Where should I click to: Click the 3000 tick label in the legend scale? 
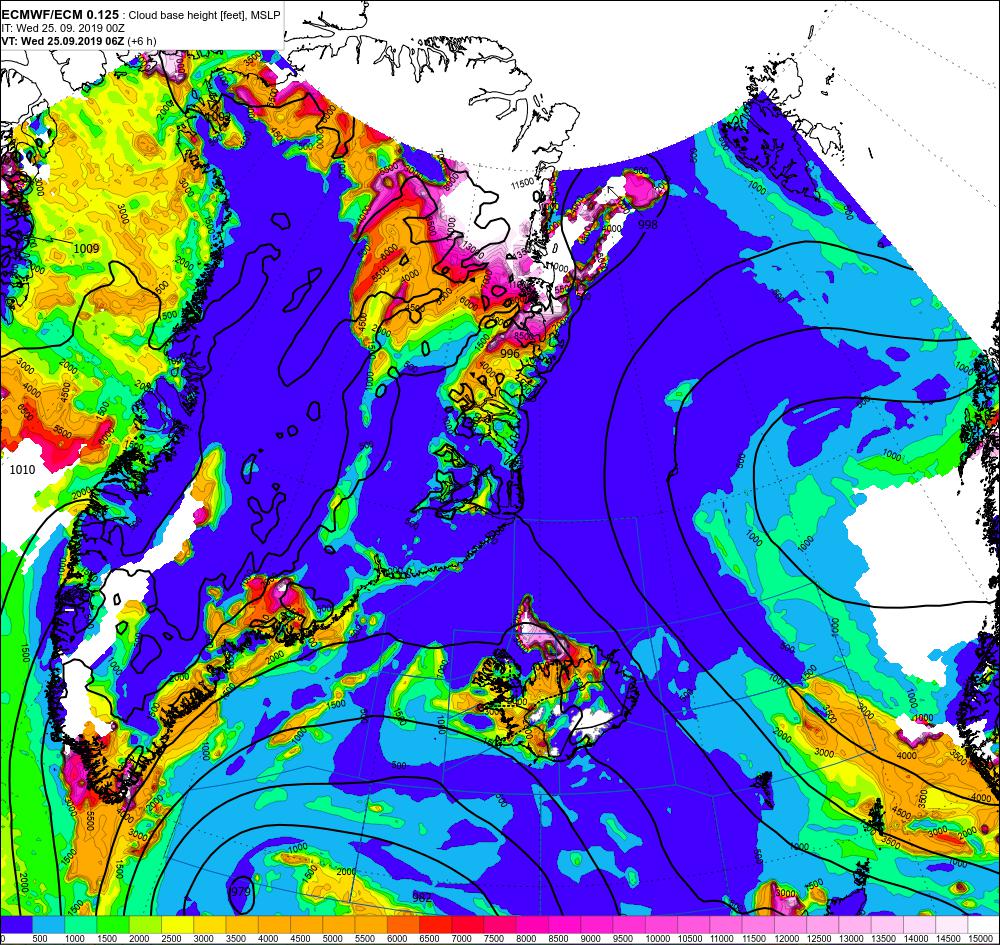pyautogui.click(x=203, y=939)
